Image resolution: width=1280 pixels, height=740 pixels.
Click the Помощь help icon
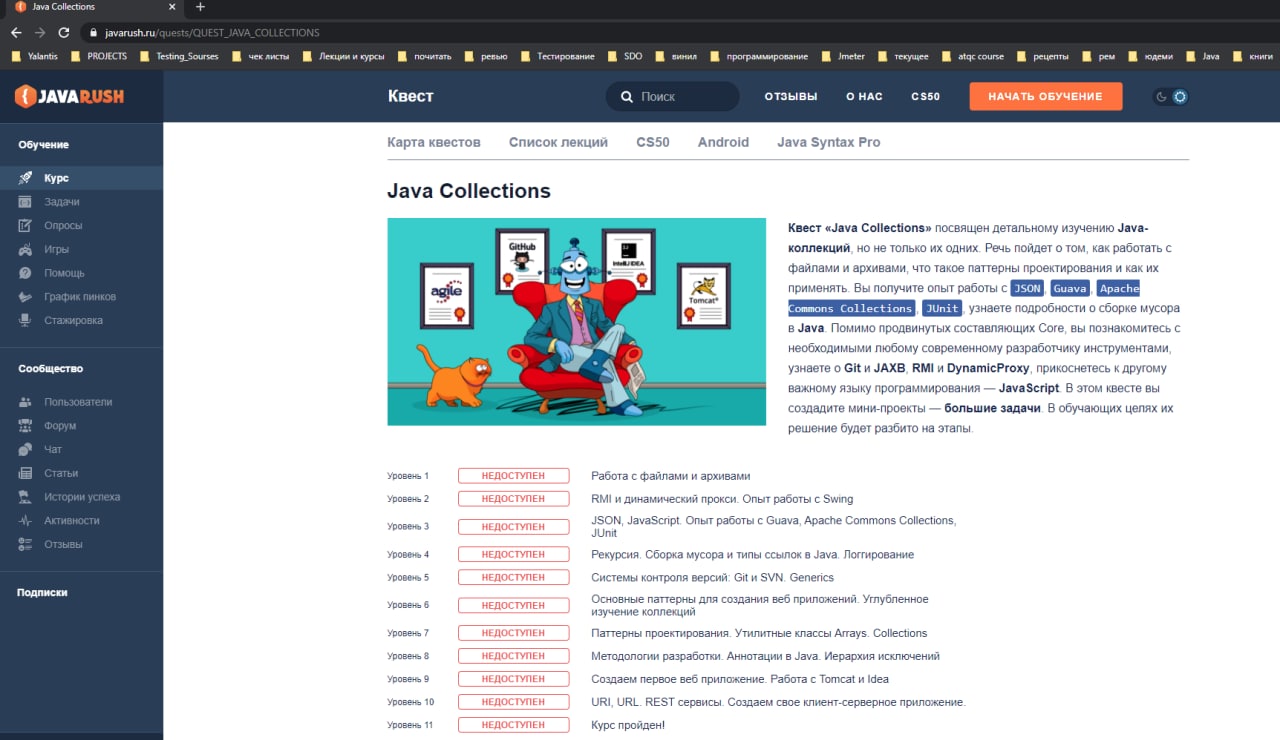tap(25, 273)
